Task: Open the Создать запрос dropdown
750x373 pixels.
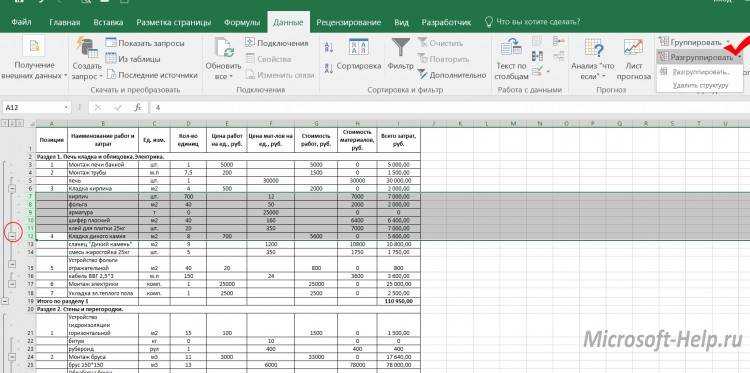Action: (87, 57)
